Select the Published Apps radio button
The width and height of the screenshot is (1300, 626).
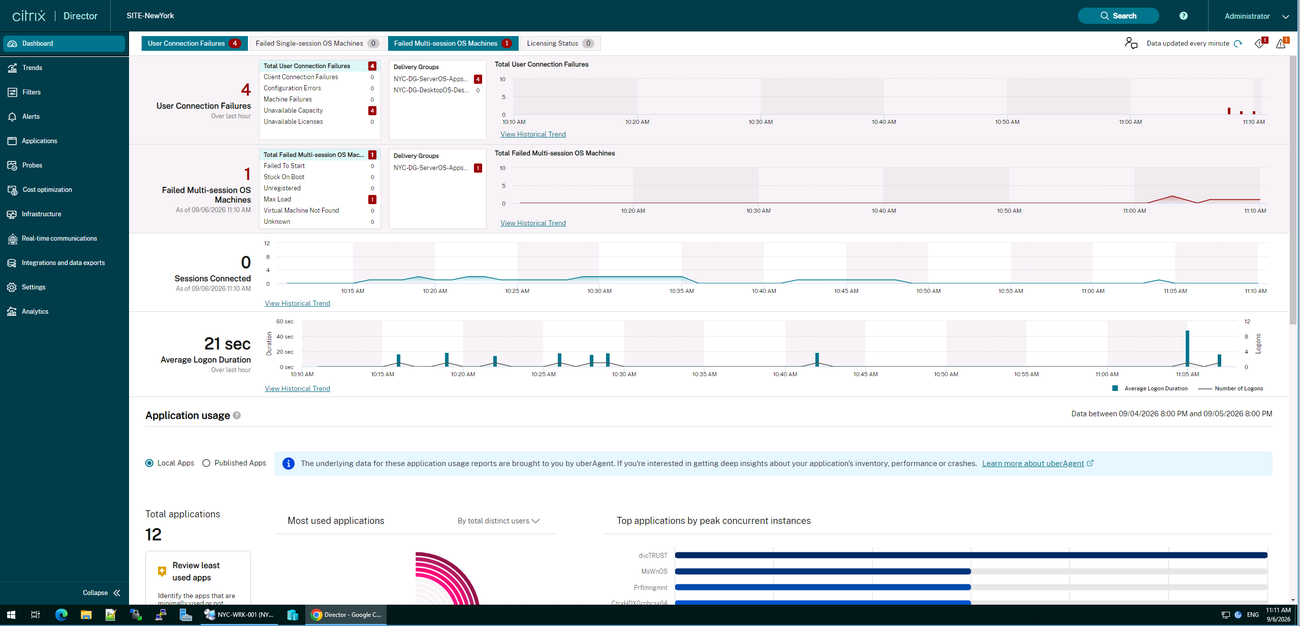[206, 463]
